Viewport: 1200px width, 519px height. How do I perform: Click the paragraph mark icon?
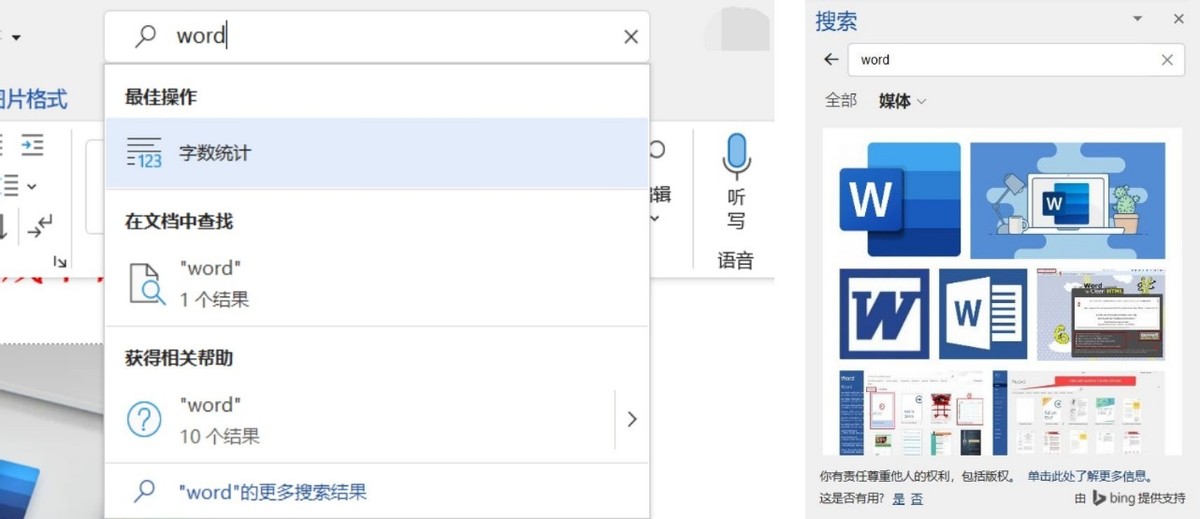(x=40, y=227)
